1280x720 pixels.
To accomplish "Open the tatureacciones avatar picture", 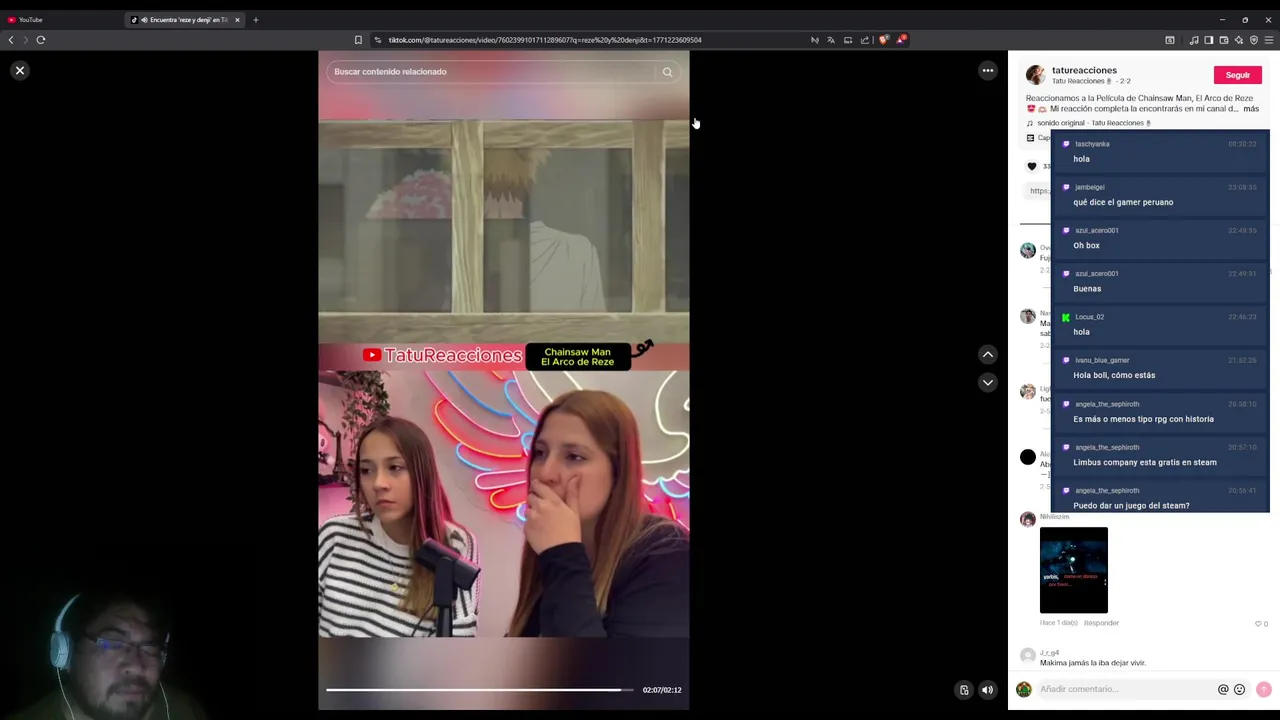I will click(1035, 75).
